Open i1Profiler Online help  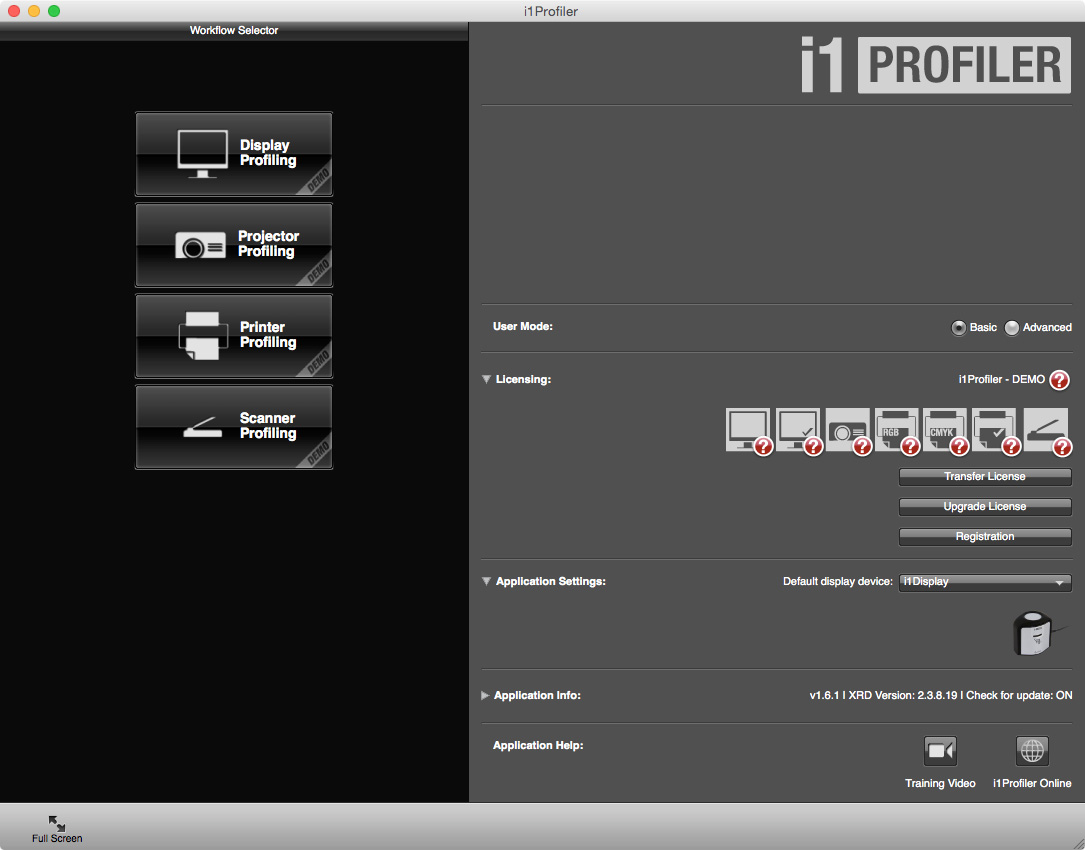pyautogui.click(x=1032, y=751)
